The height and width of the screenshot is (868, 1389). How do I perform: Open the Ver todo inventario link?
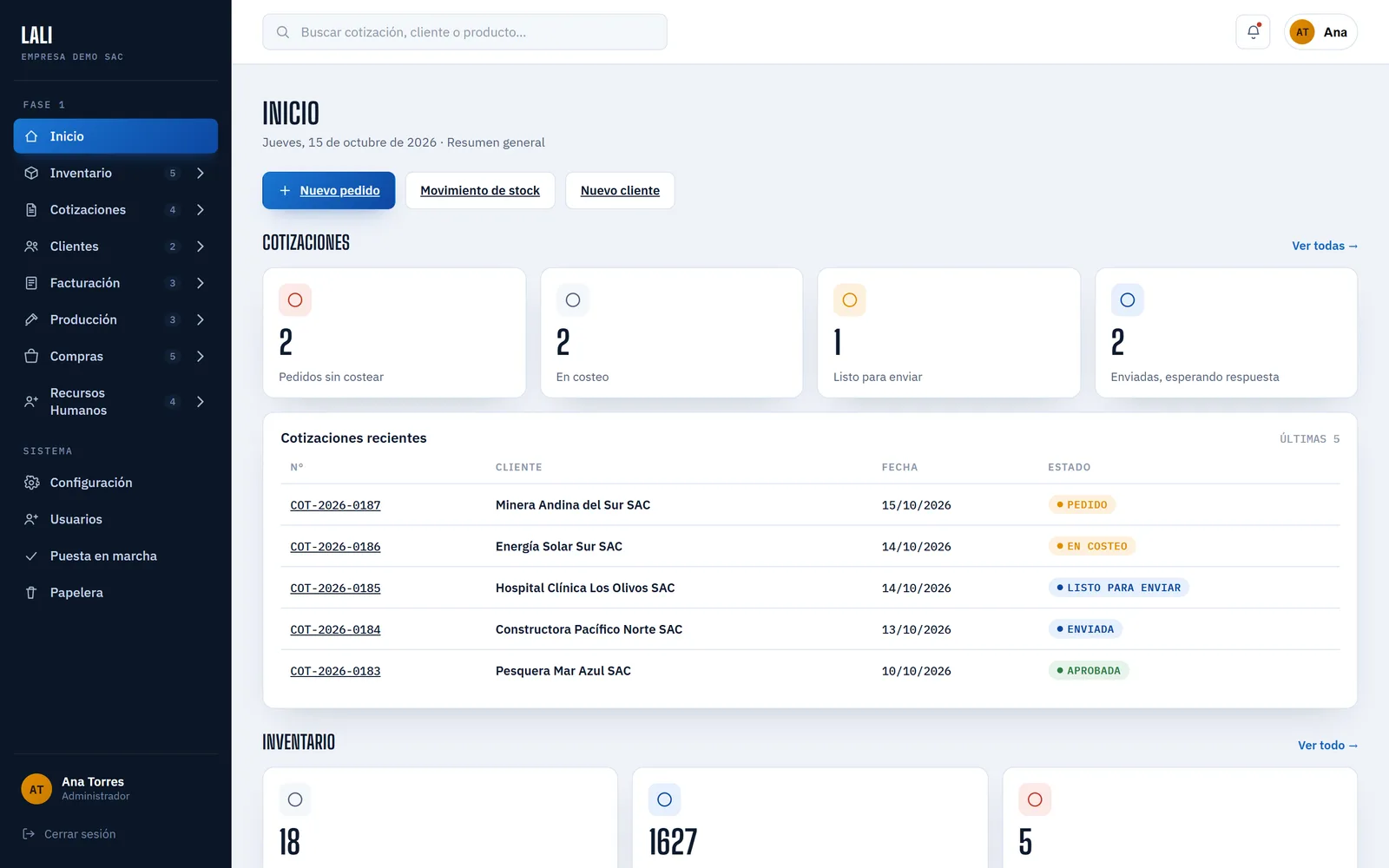tap(1327, 746)
